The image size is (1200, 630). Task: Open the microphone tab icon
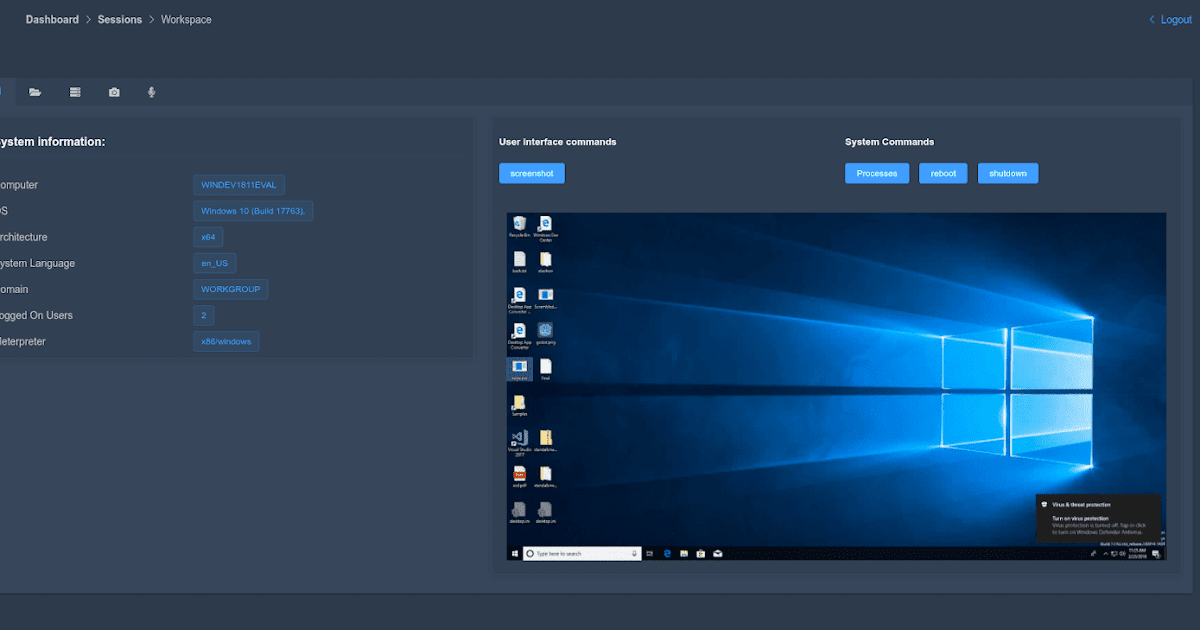tap(152, 92)
